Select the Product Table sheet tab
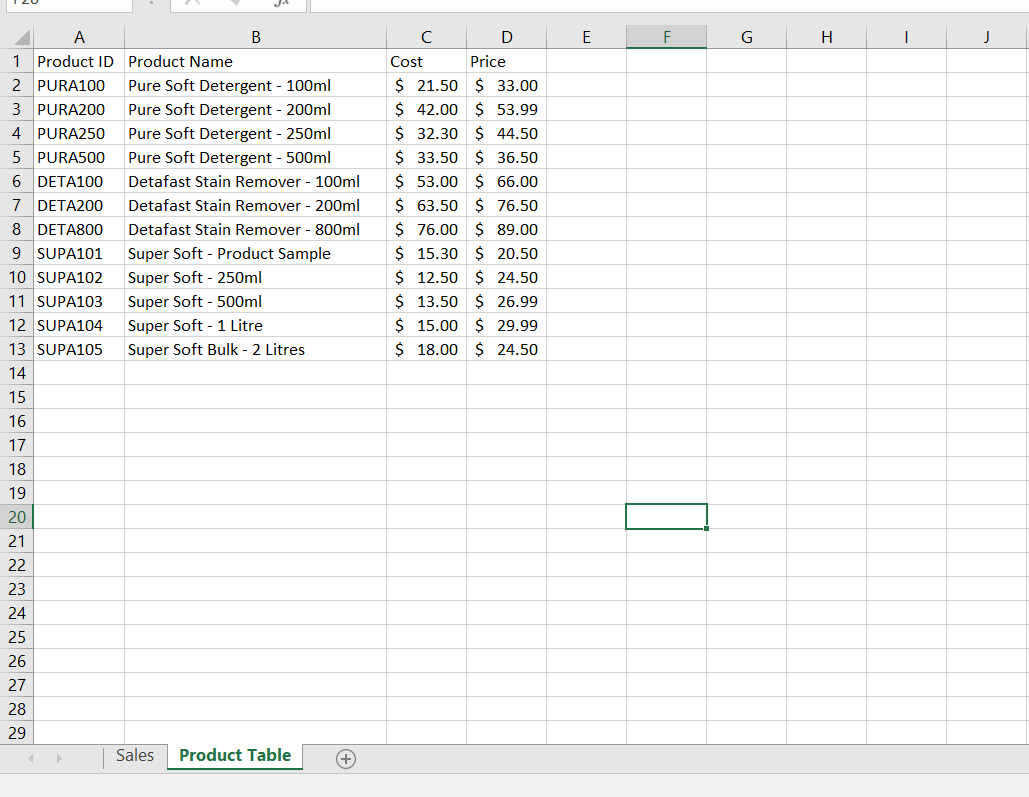The image size is (1029, 797). 234,756
